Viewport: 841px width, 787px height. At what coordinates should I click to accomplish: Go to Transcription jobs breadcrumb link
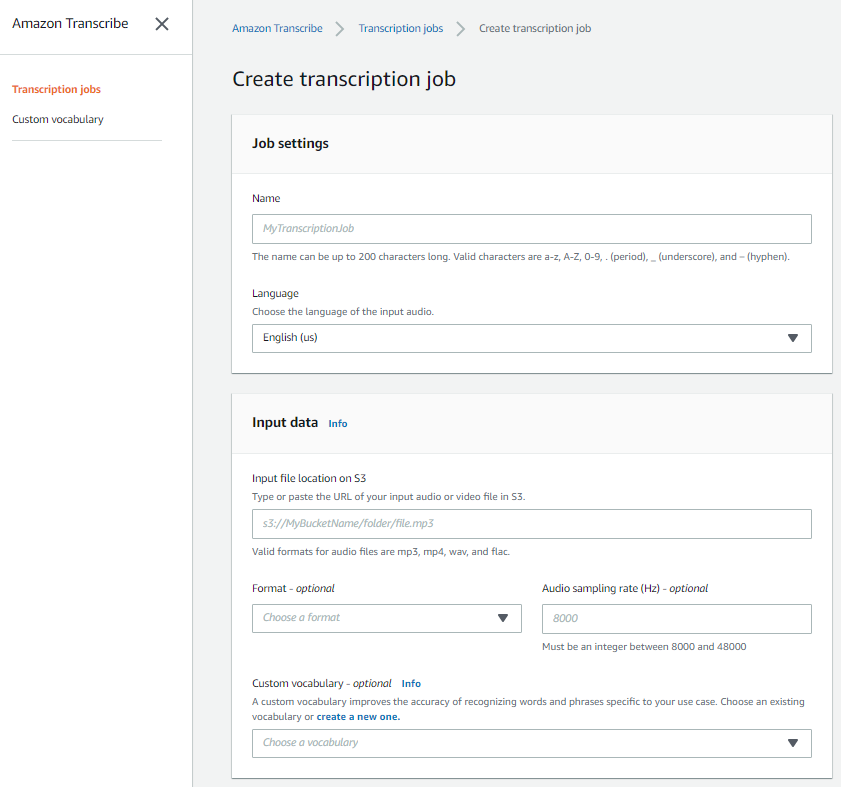click(x=401, y=28)
